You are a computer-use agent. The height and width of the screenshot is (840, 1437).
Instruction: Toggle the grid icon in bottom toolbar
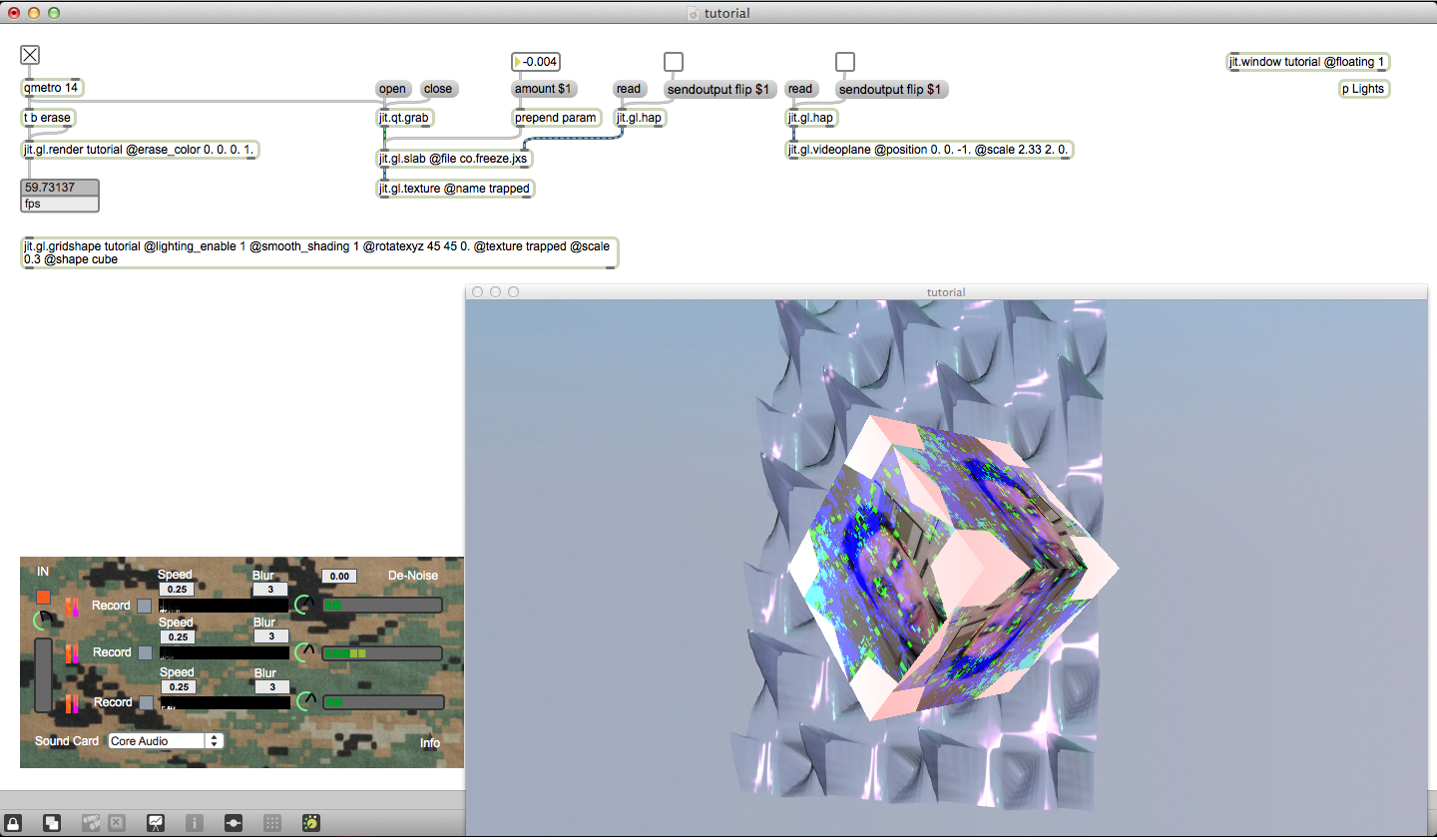[272, 823]
